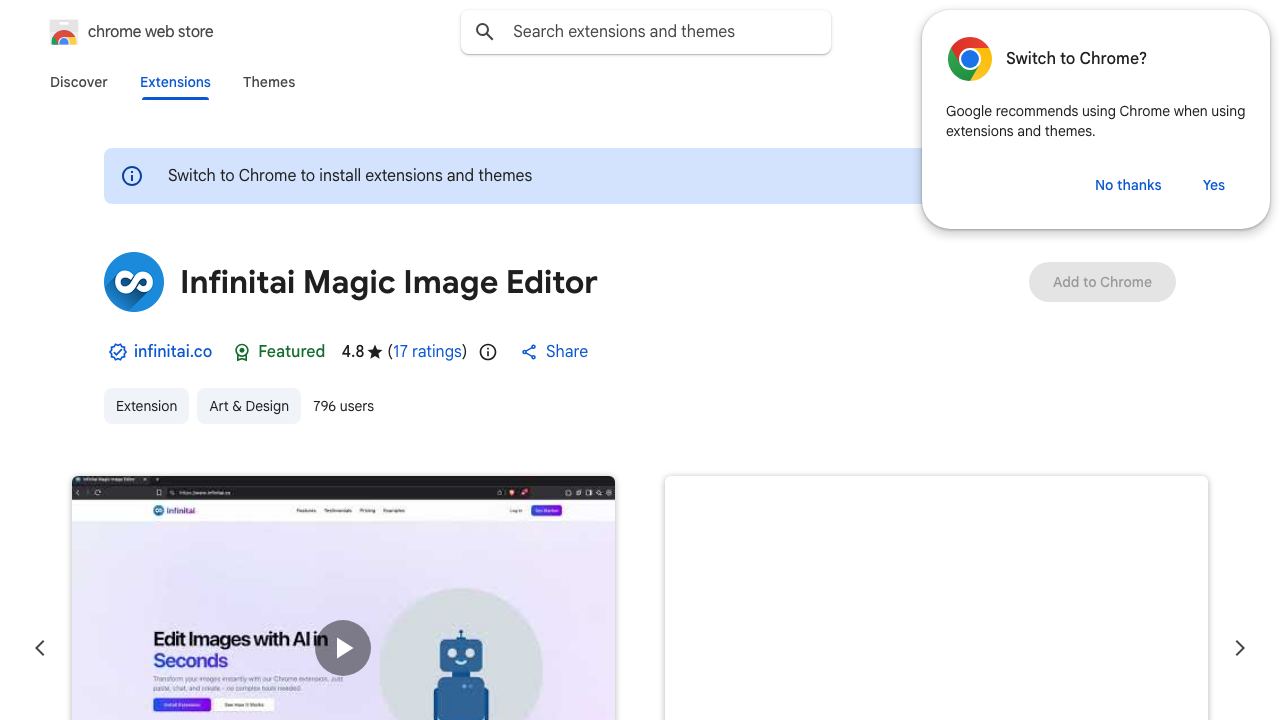Viewport: 1280px width, 720px height.
Task: Click Add to Chrome button
Action: [1102, 282]
